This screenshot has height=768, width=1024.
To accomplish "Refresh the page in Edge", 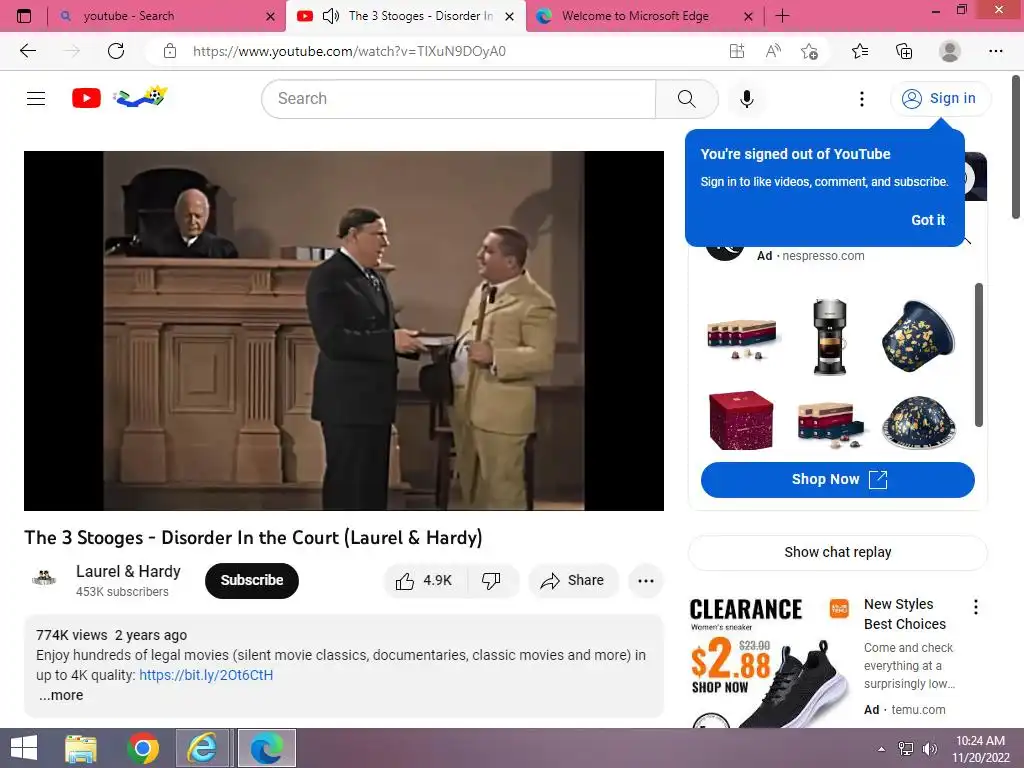I will [116, 51].
